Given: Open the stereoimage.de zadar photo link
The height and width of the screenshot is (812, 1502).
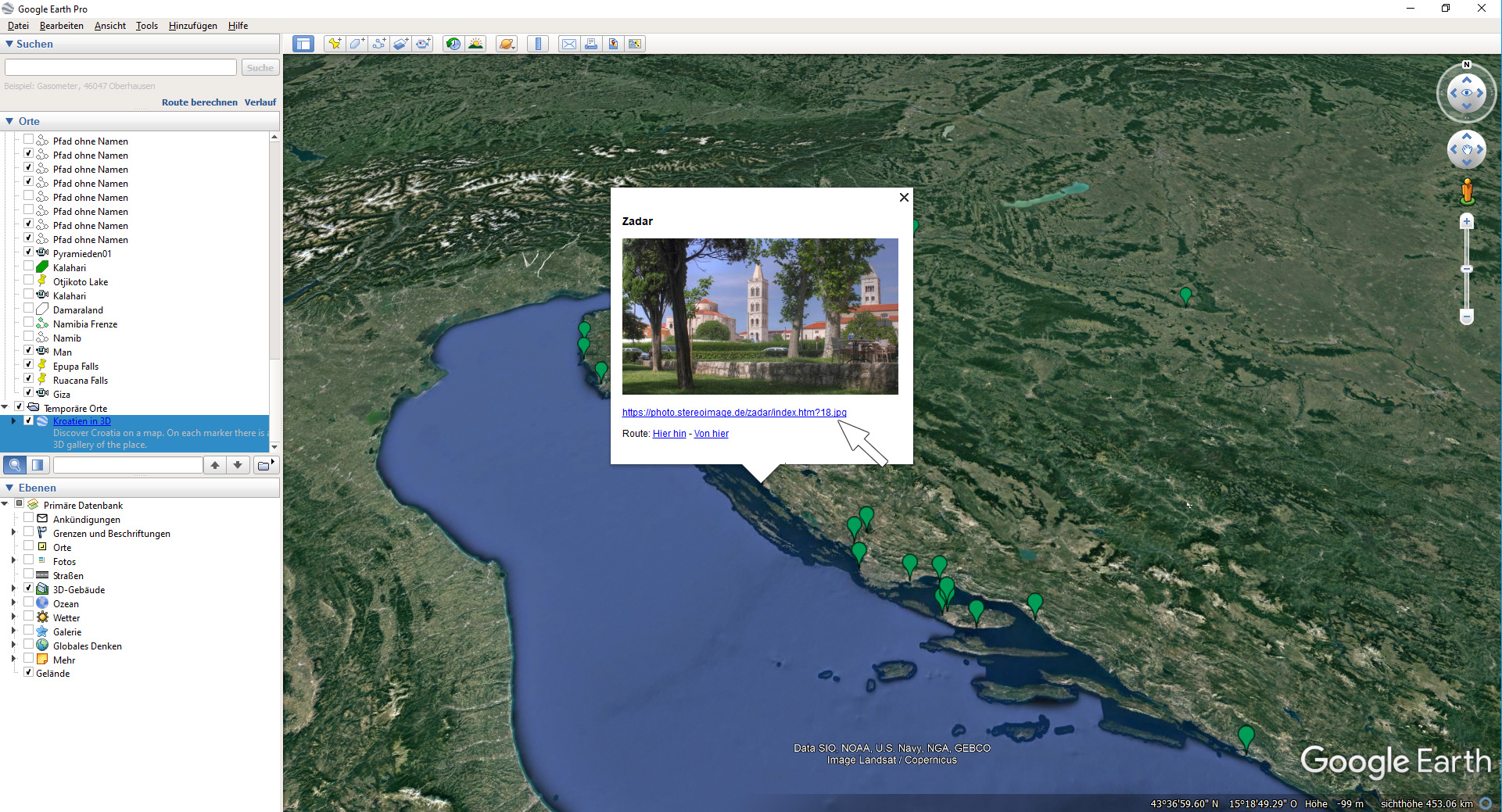Looking at the screenshot, I should [734, 413].
